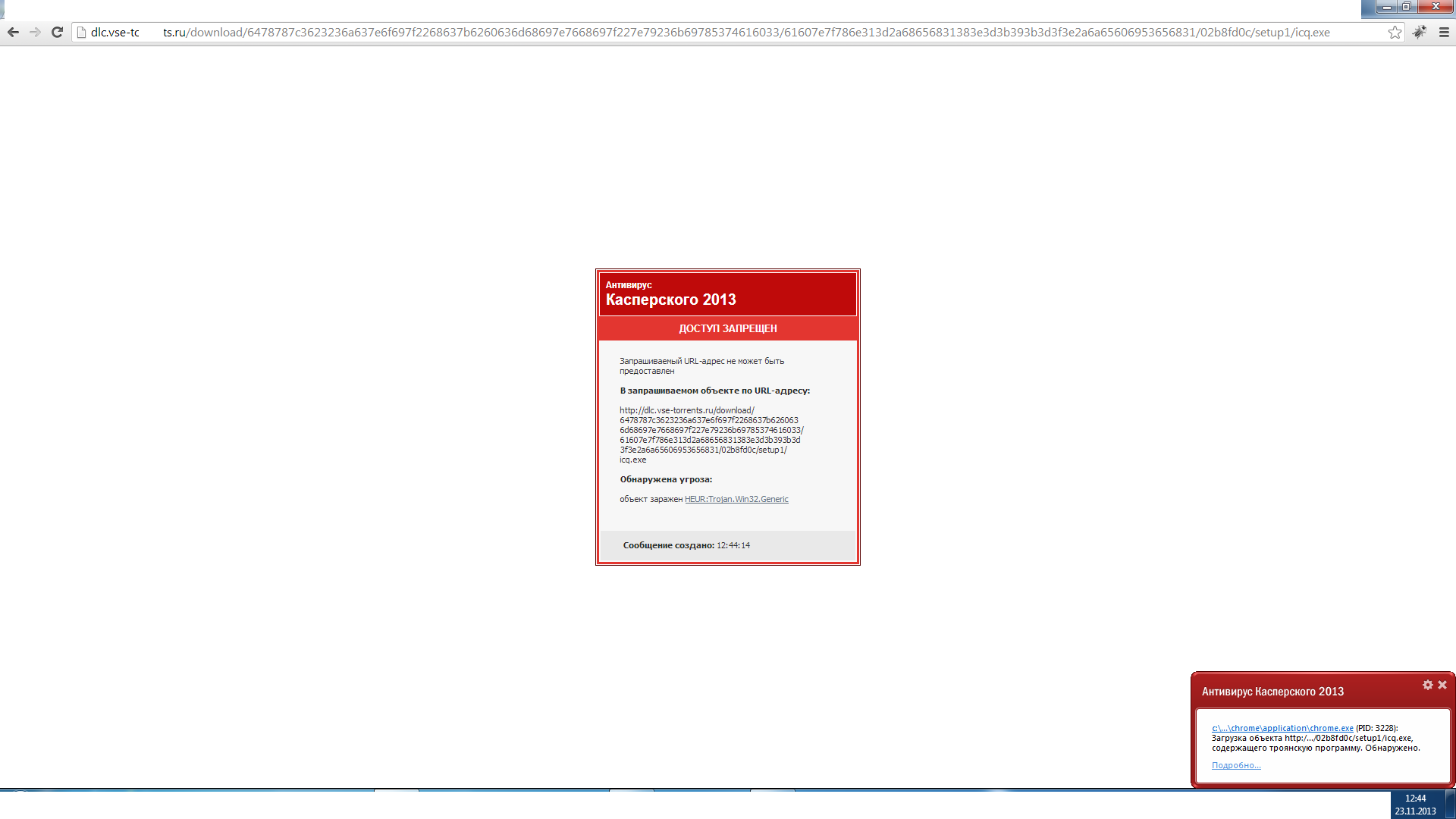Open the Chrome hamburger menu

(x=1444, y=33)
